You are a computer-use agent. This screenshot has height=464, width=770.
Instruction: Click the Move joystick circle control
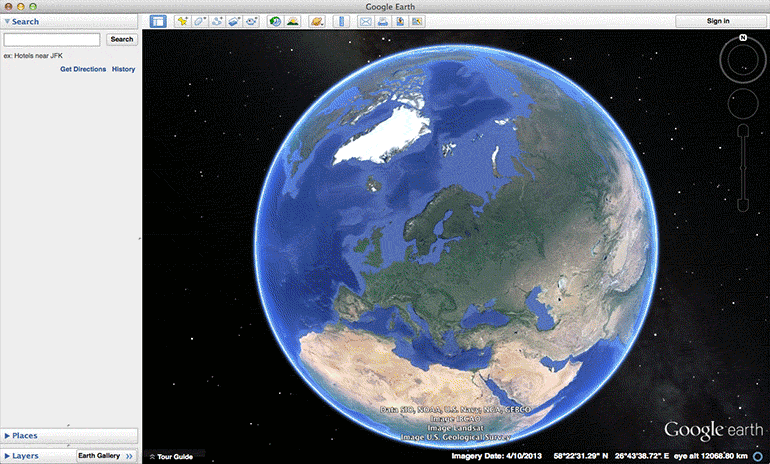(743, 104)
